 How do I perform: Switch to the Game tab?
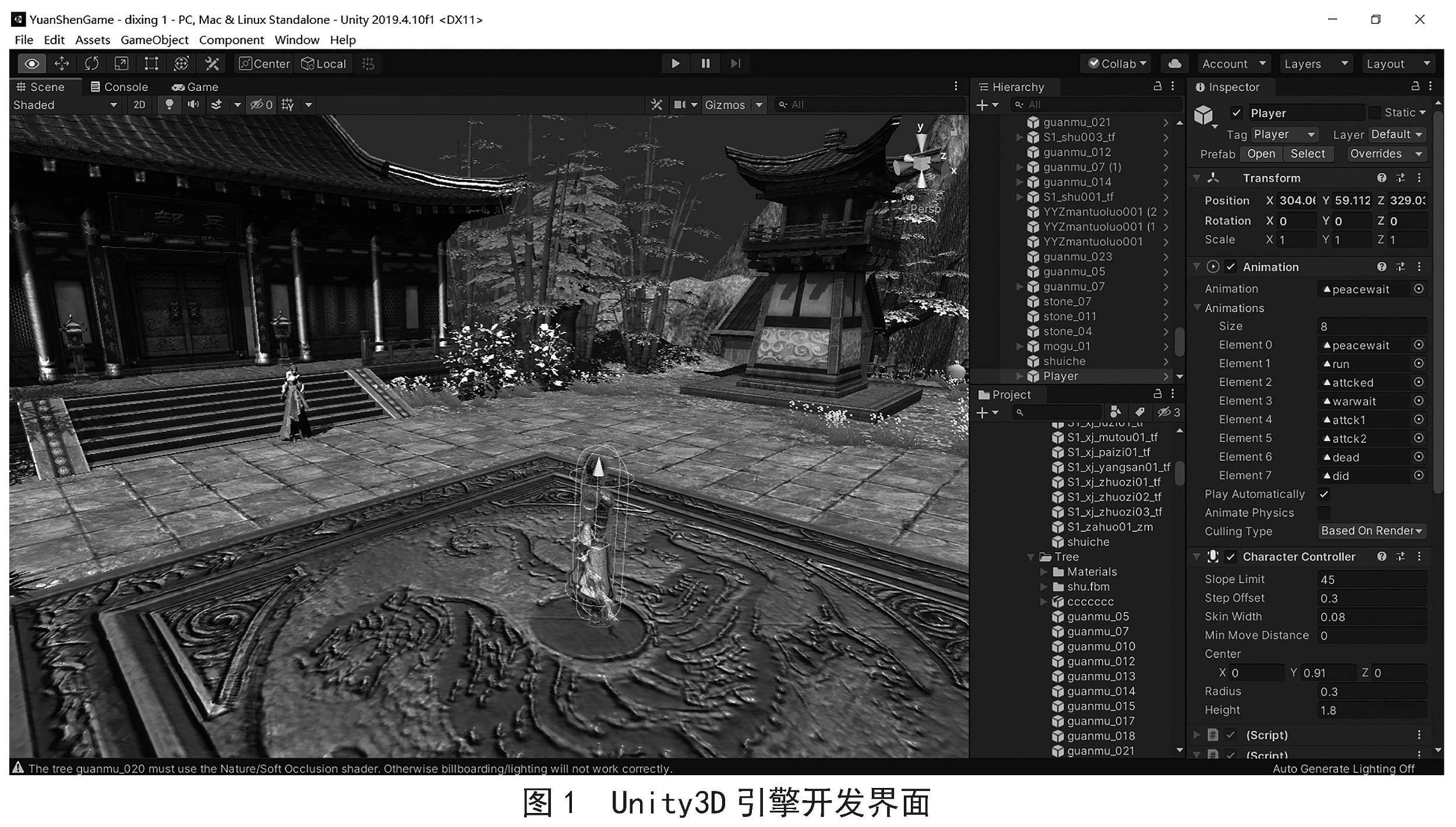coord(195,87)
